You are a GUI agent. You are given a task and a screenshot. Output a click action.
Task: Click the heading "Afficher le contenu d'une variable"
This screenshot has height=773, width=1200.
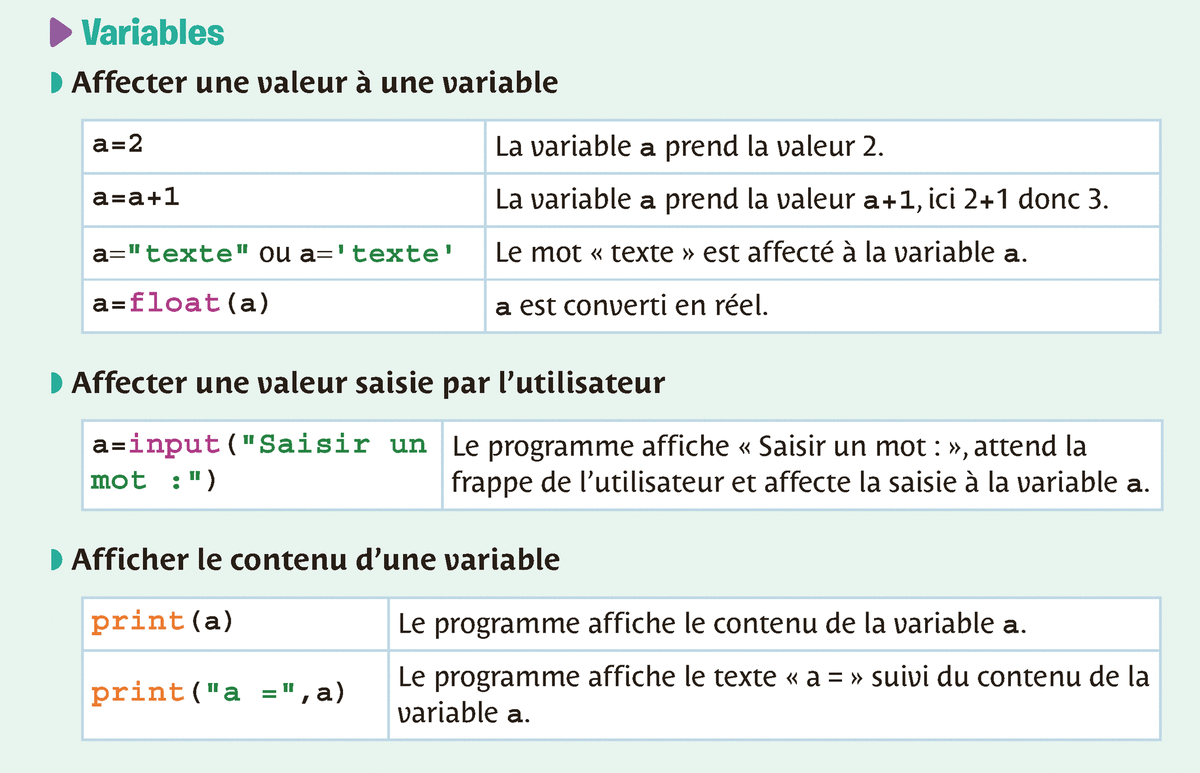pos(315,559)
